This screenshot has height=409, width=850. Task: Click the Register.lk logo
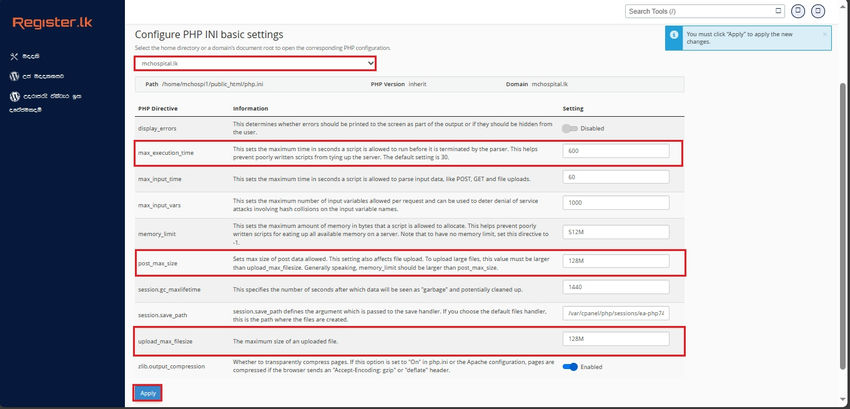coord(53,23)
